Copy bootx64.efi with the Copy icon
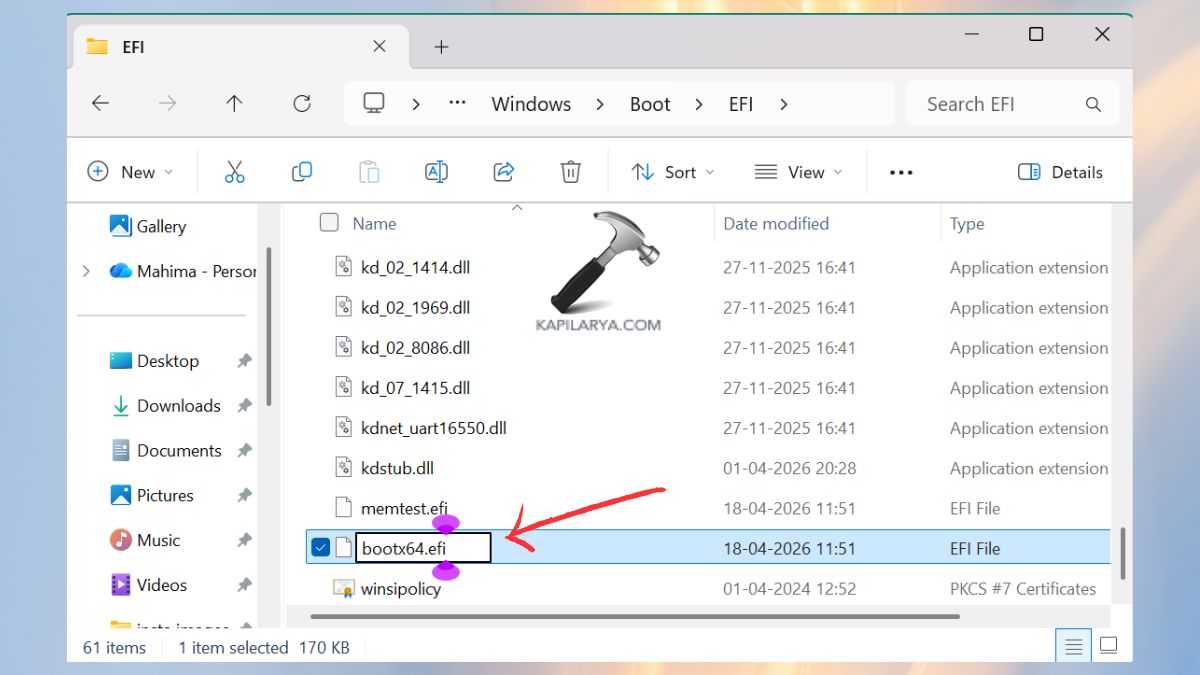Viewport: 1200px width, 675px height. [x=302, y=171]
